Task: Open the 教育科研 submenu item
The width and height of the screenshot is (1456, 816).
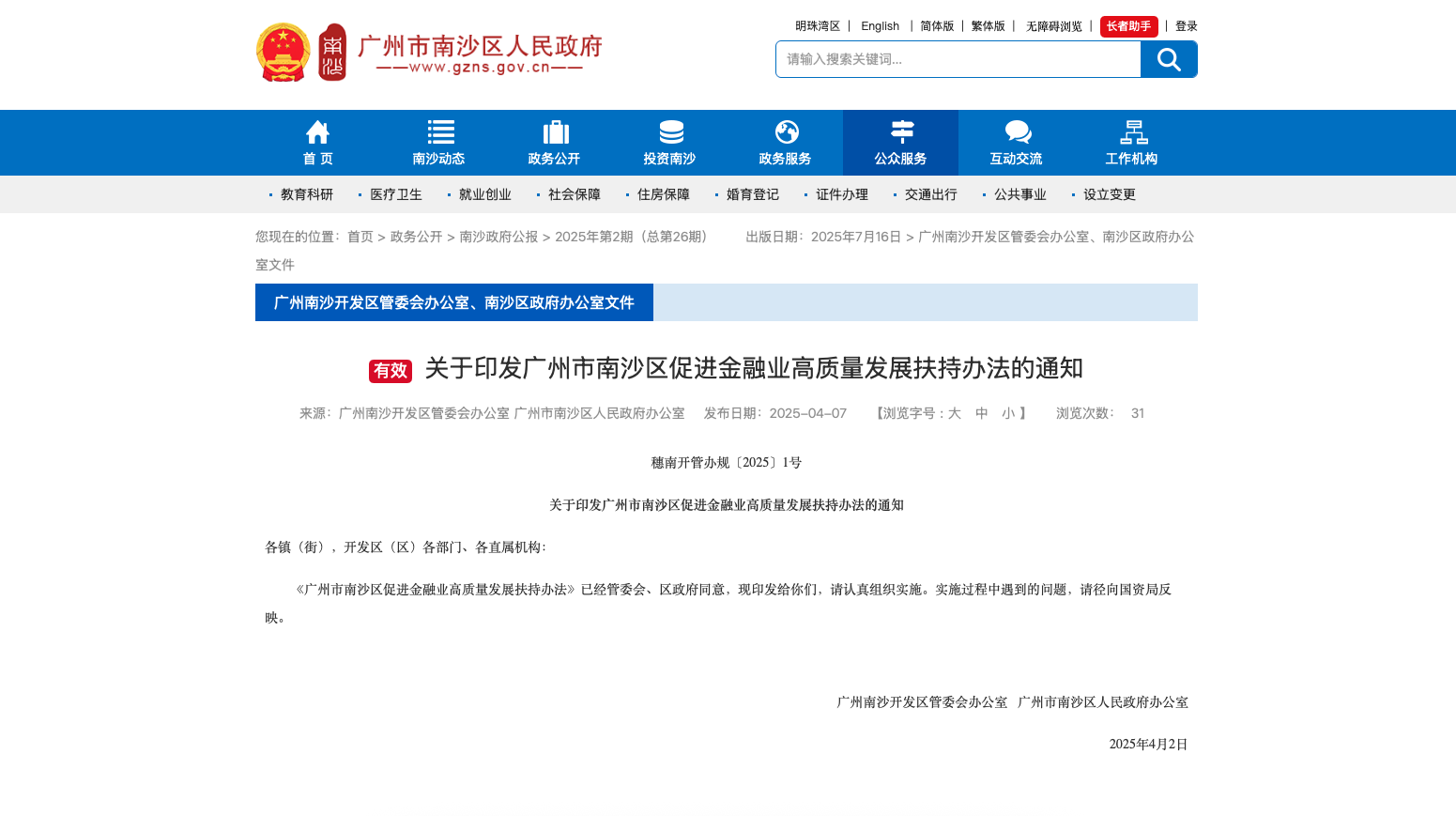Action: [x=307, y=193]
